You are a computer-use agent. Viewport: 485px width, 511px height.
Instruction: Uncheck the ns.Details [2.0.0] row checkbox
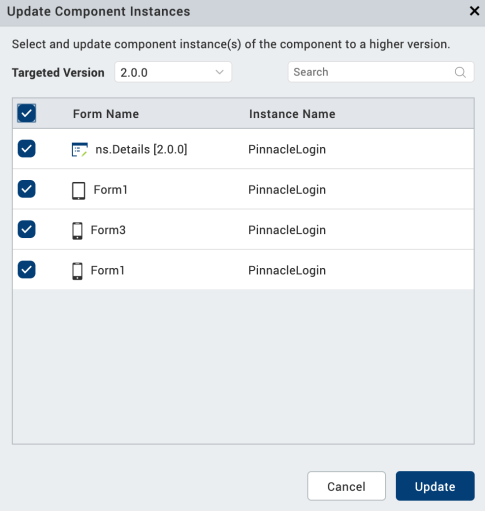click(27, 149)
